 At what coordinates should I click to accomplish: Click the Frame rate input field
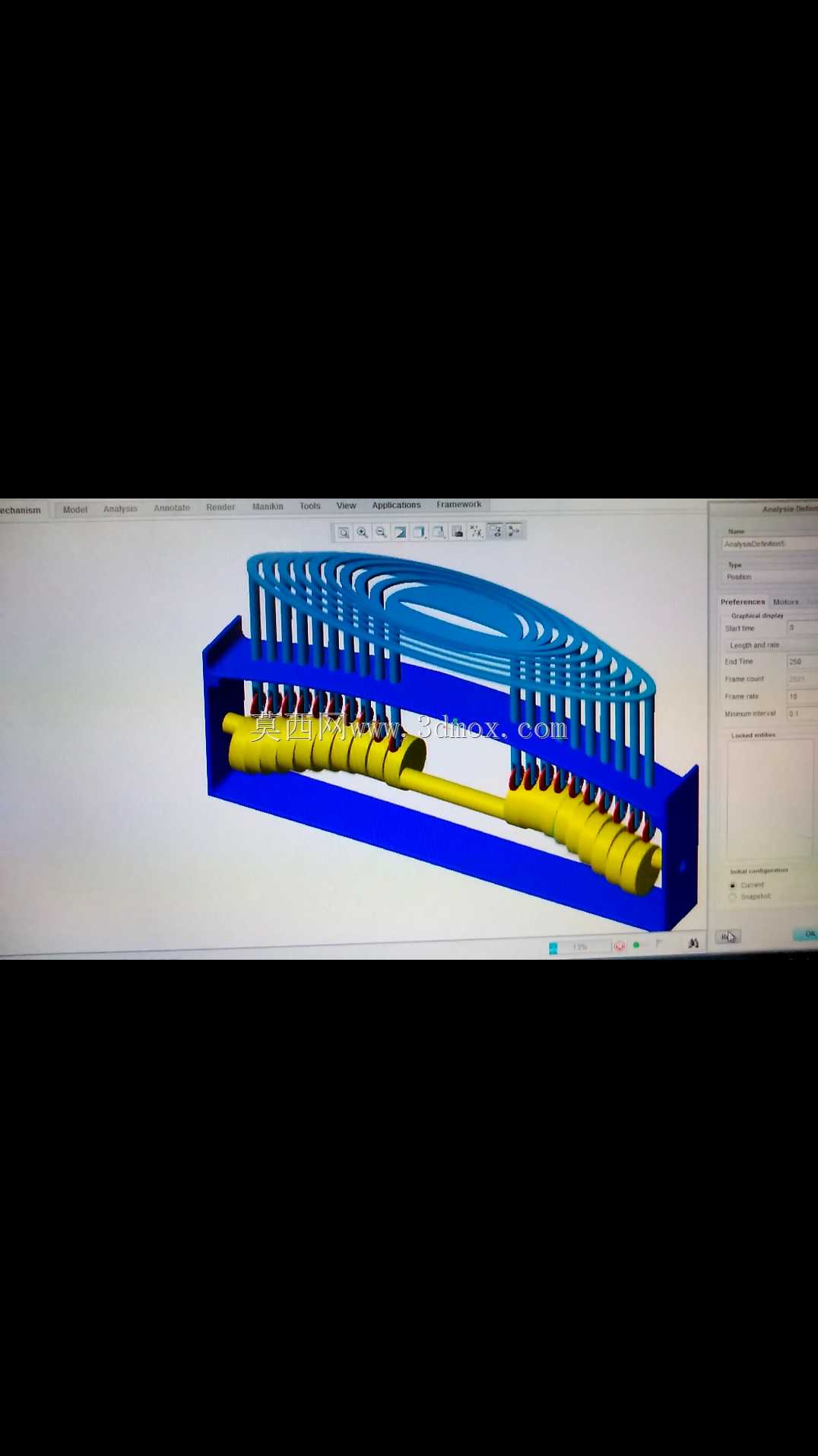802,697
